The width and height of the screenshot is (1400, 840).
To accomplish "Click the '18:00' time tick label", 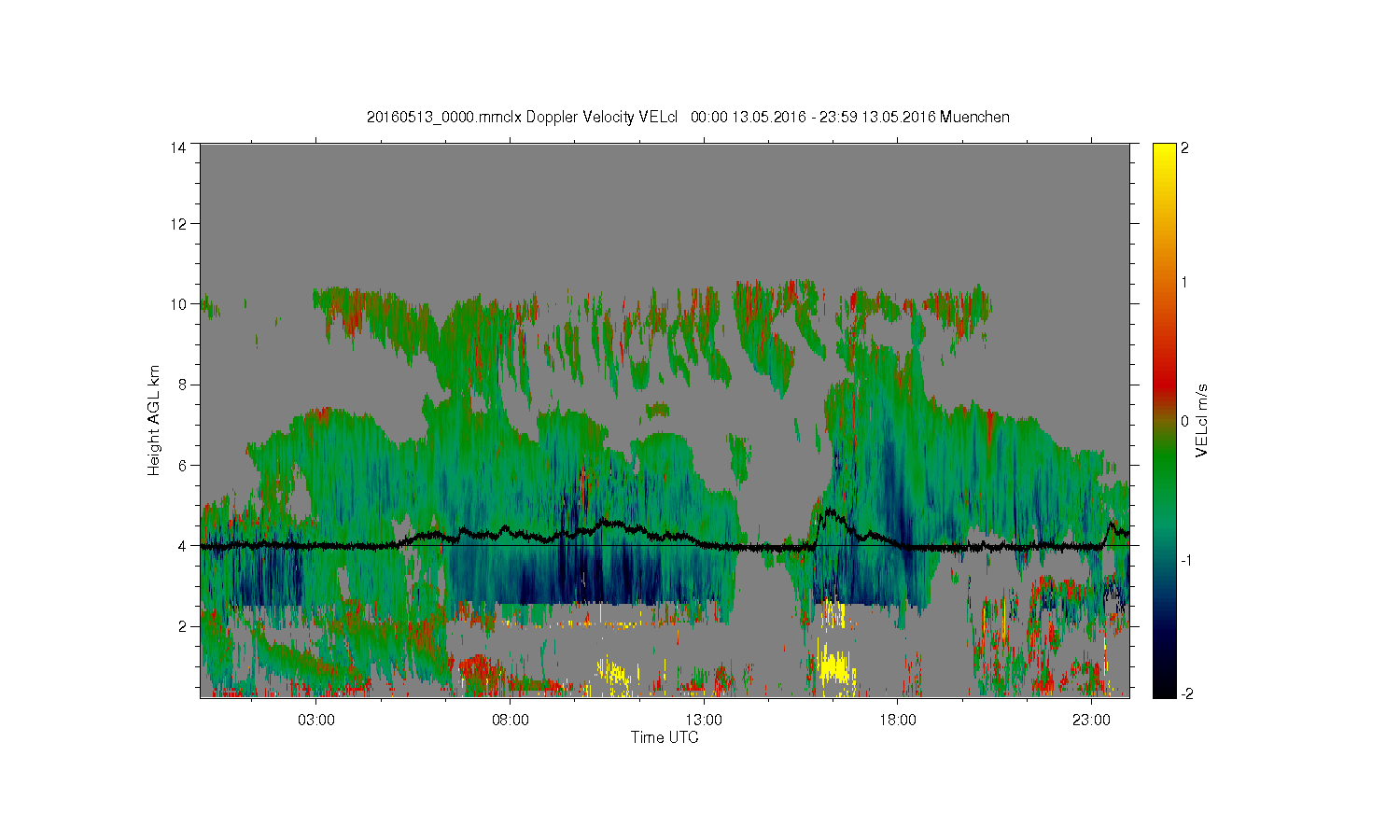I will 898,721.
